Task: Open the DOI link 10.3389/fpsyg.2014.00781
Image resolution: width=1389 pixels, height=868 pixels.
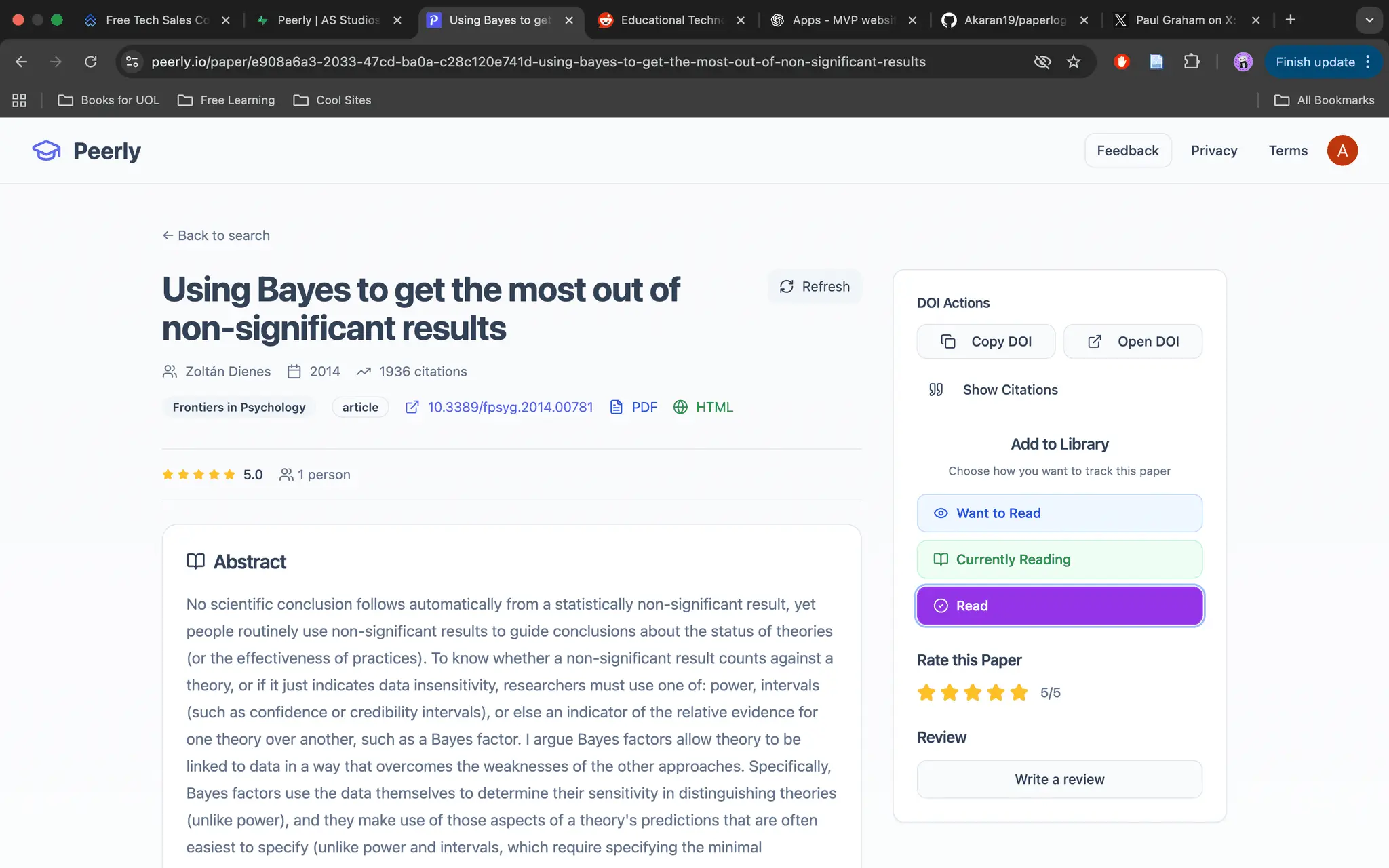Action: pos(499,407)
